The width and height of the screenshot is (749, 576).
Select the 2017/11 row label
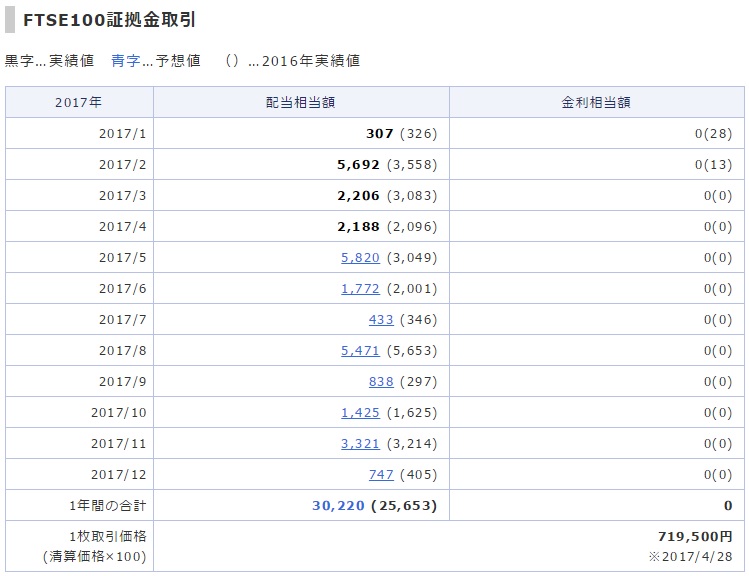(118, 444)
